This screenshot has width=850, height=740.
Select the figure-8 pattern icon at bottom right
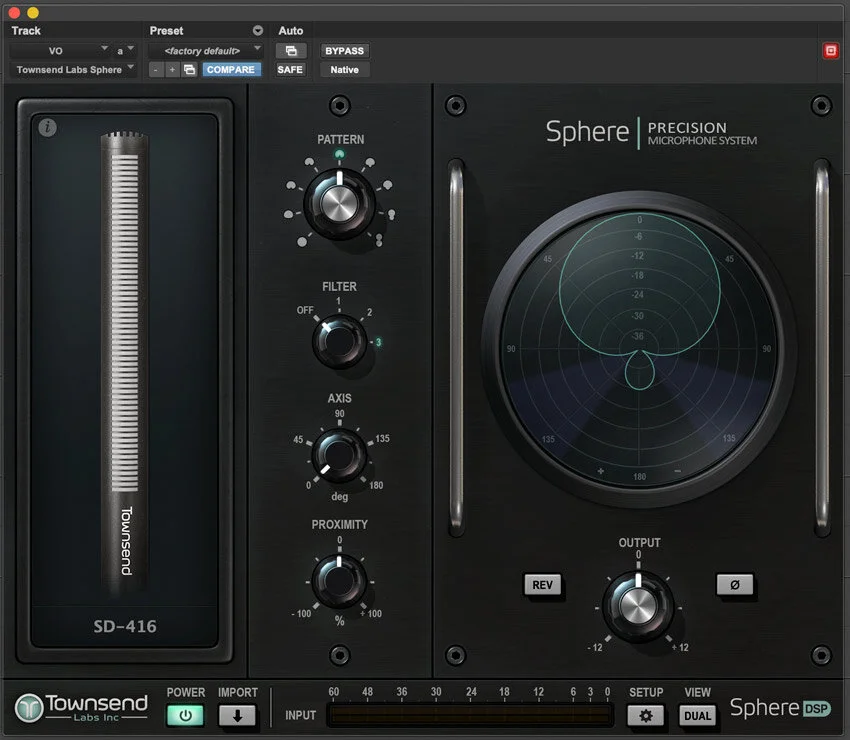tap(379, 240)
